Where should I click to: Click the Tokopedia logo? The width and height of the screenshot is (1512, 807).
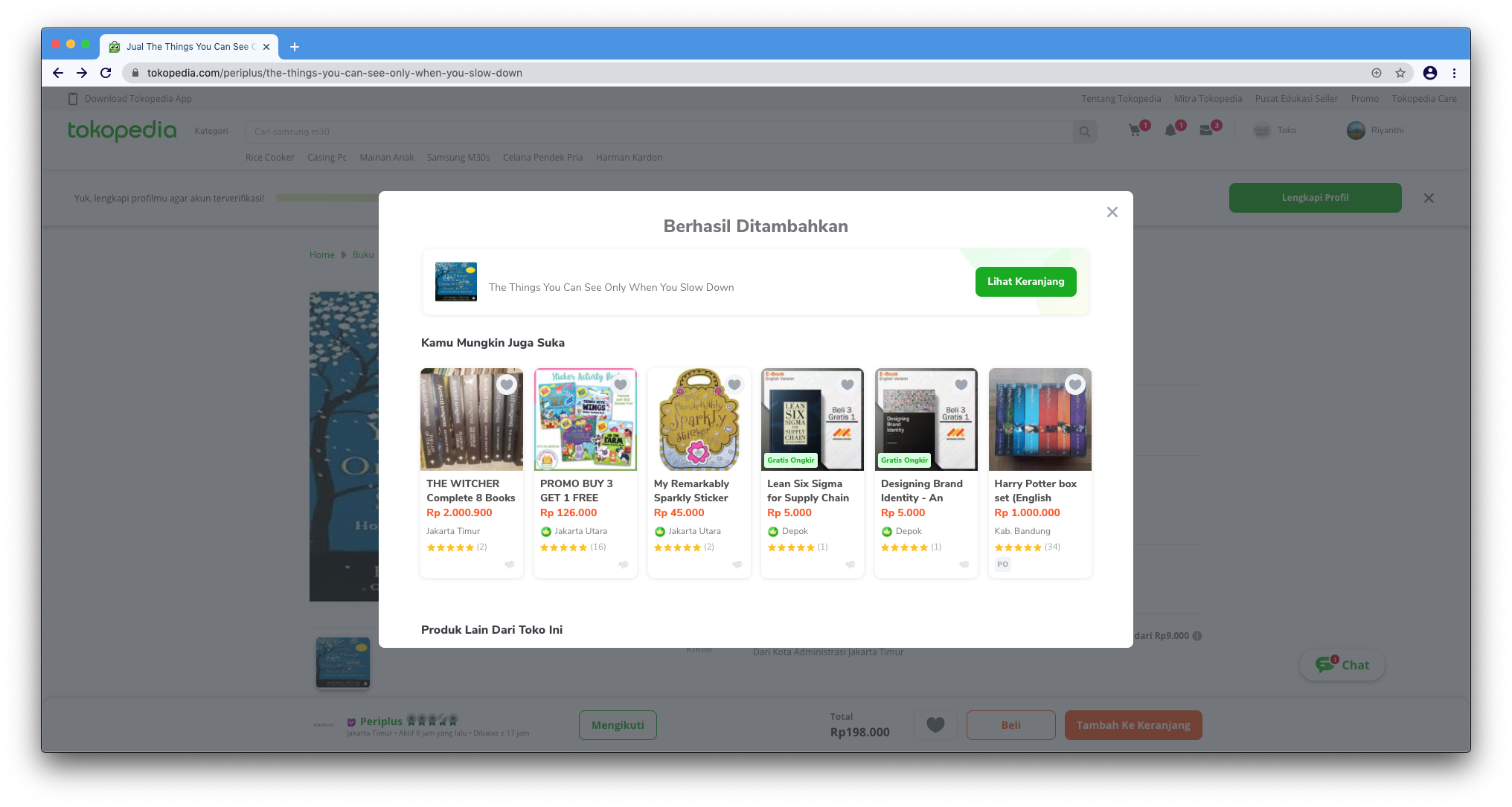click(x=122, y=130)
